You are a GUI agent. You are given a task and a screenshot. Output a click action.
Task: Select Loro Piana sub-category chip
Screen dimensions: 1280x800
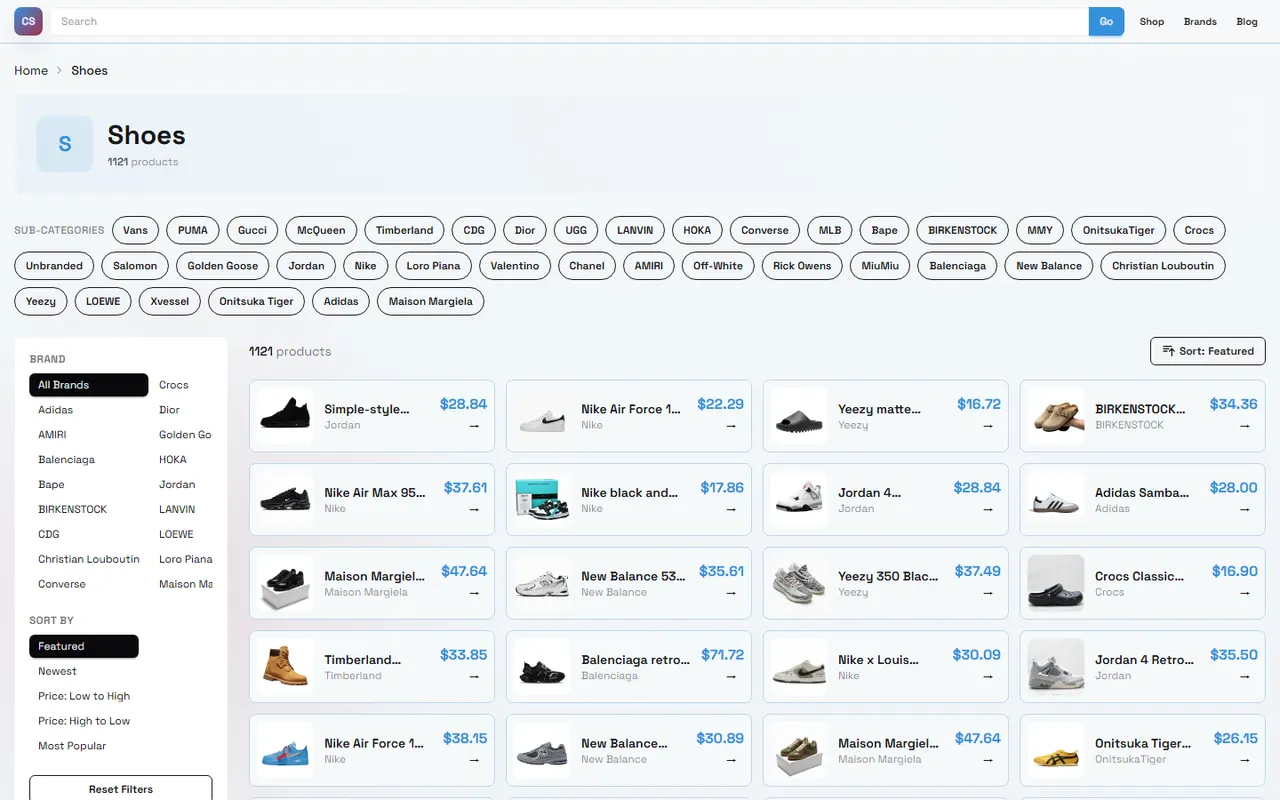[x=433, y=266]
